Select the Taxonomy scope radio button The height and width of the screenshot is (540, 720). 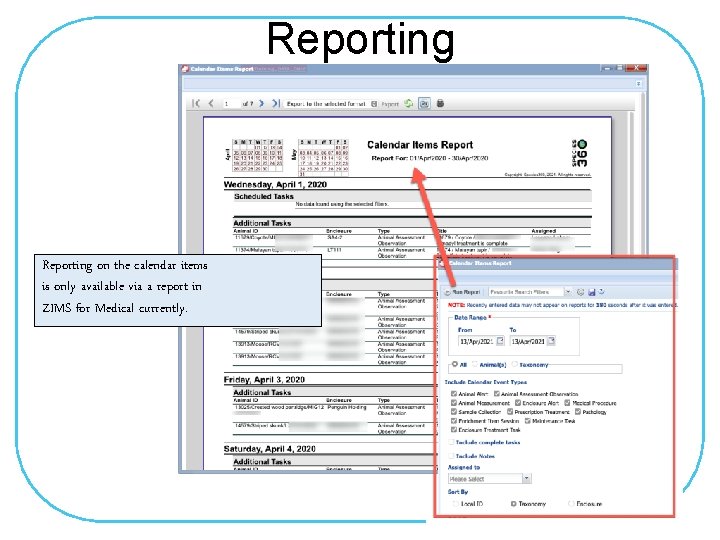(515, 364)
